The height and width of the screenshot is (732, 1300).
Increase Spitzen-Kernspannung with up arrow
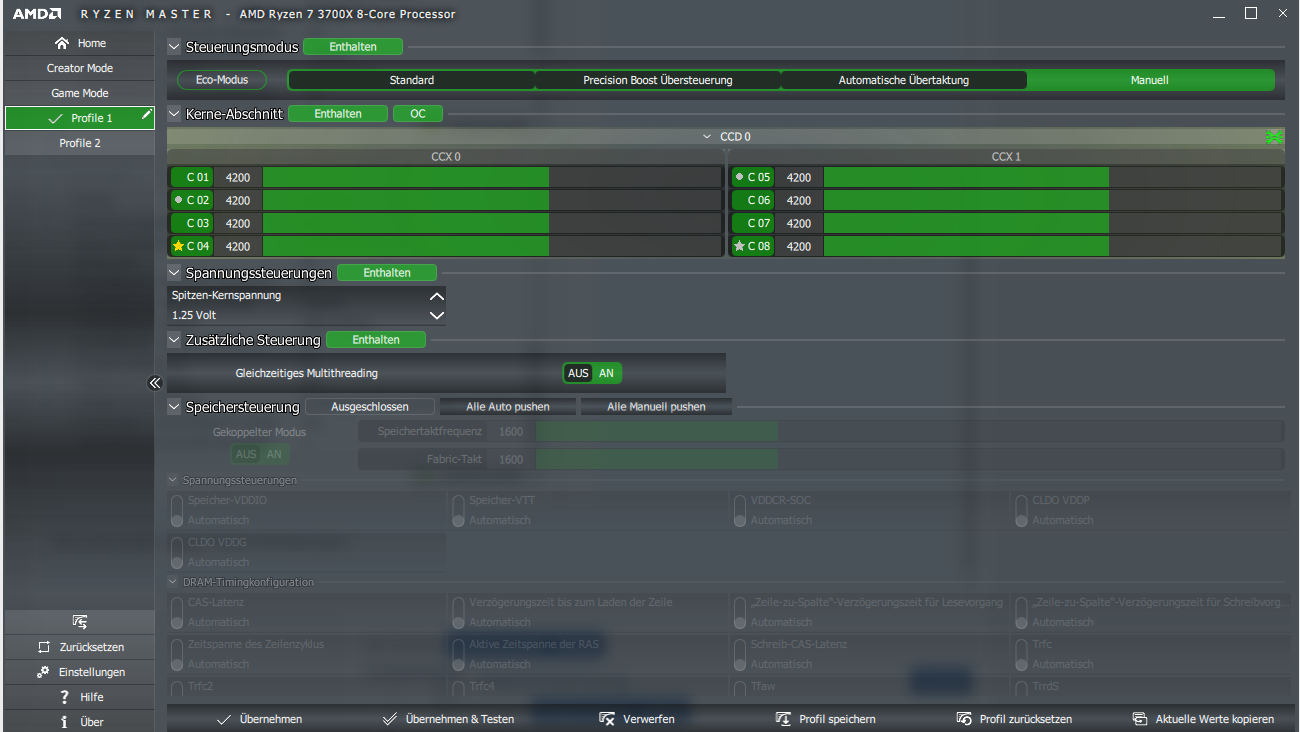pyautogui.click(x=436, y=296)
